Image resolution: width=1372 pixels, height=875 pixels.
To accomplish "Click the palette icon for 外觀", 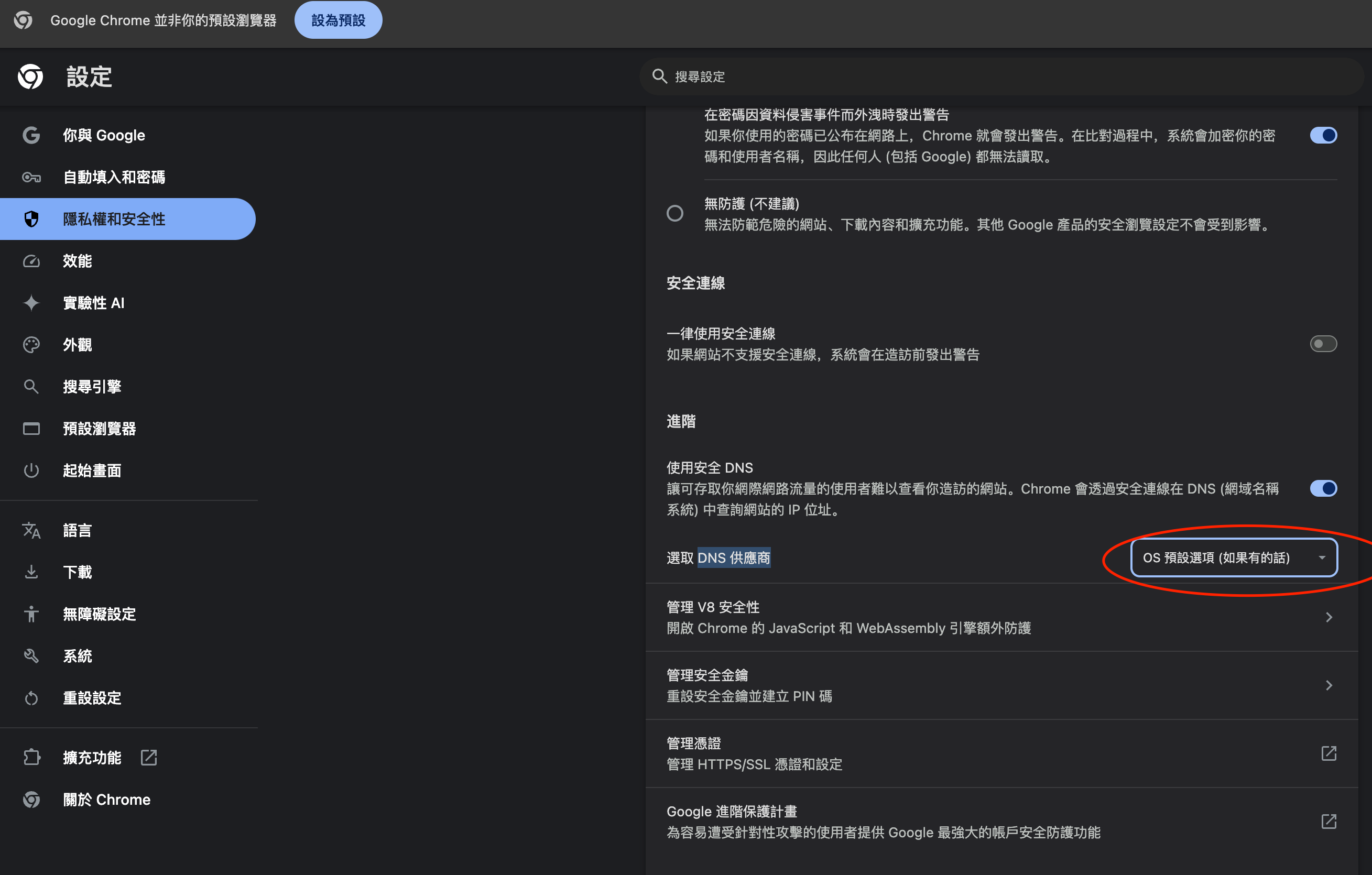I will [31, 345].
